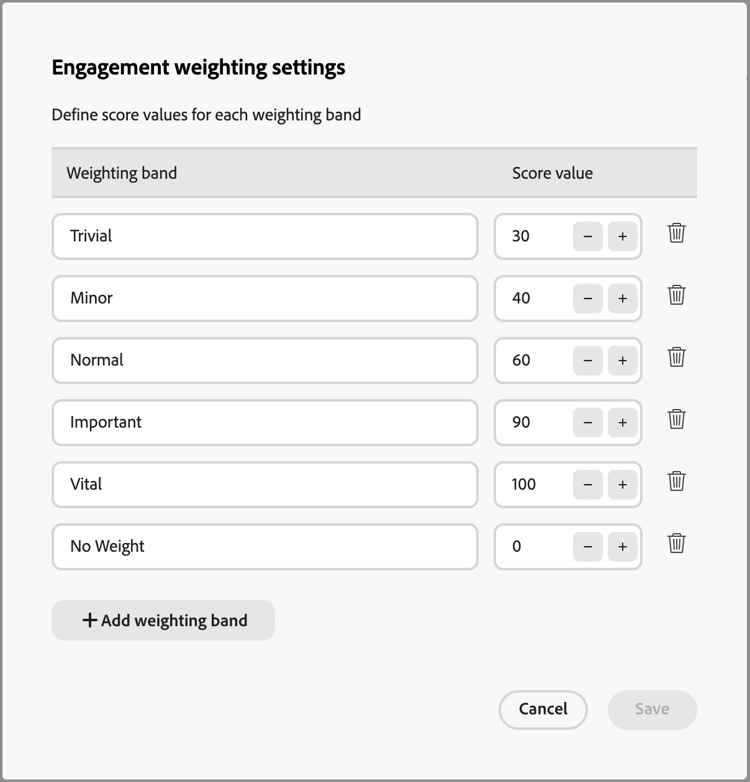Click the Add weighting band button
Screen dimensions: 750x782
point(163,620)
